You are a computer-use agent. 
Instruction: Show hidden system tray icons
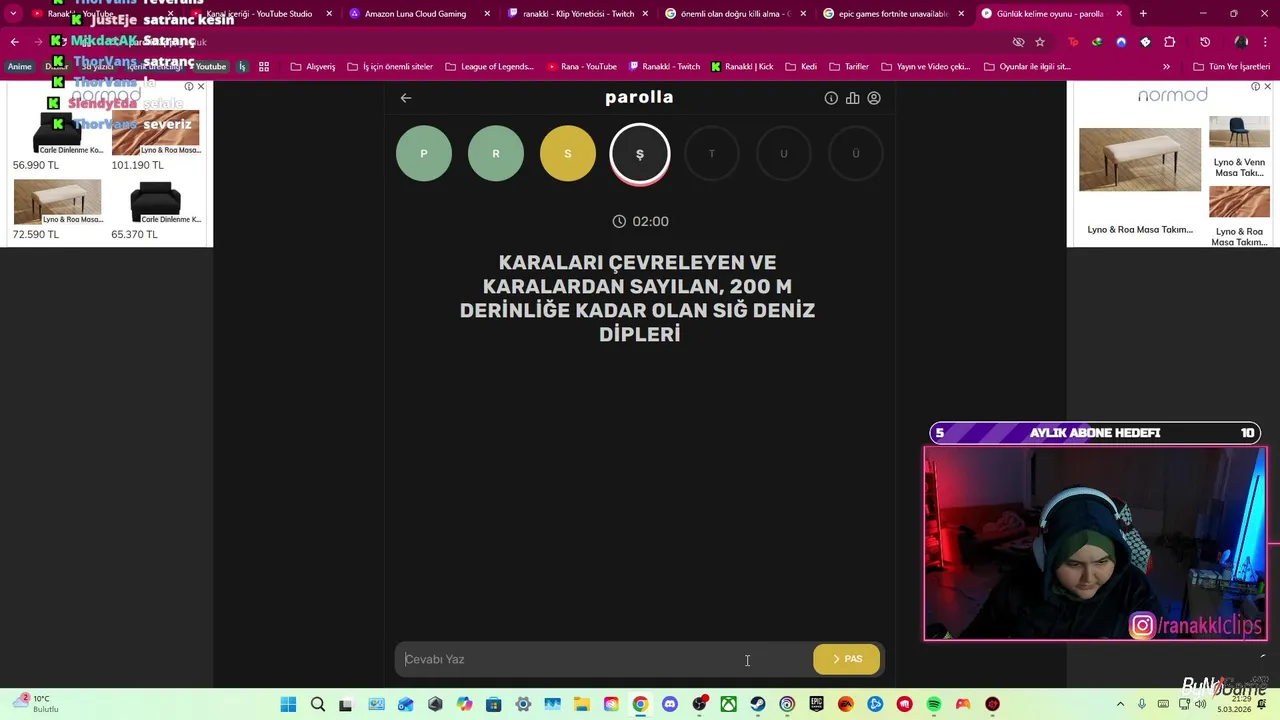(1119, 704)
